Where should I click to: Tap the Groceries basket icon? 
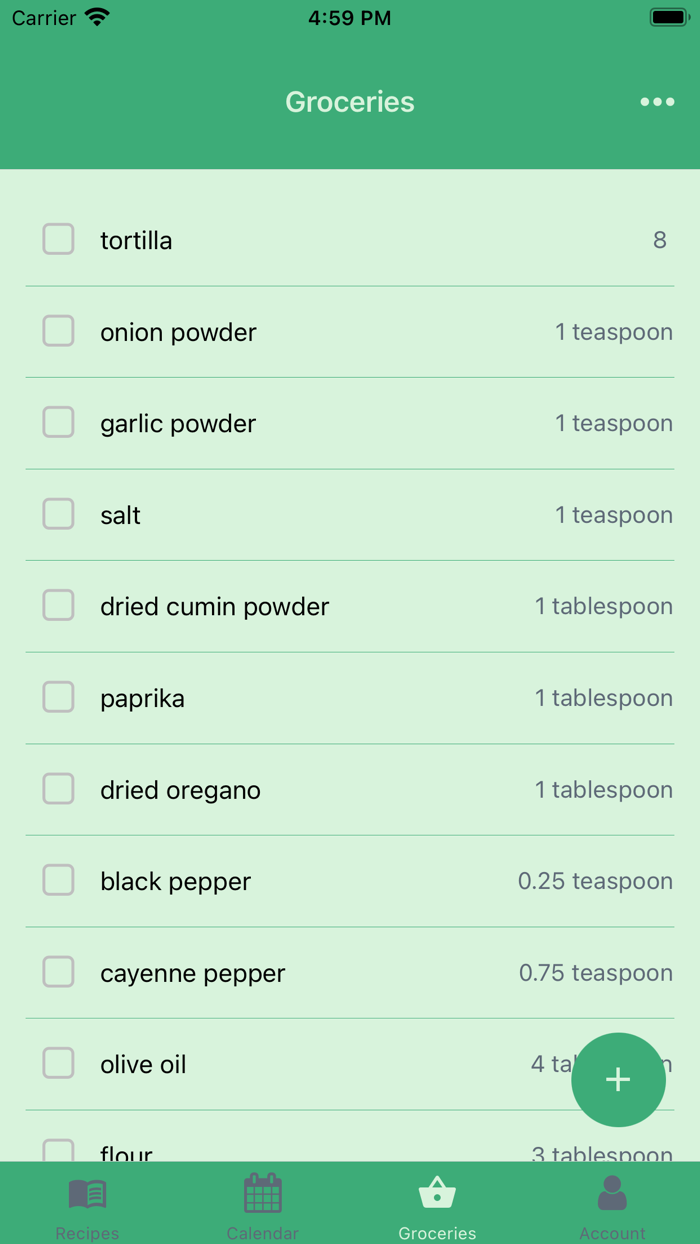click(437, 1191)
